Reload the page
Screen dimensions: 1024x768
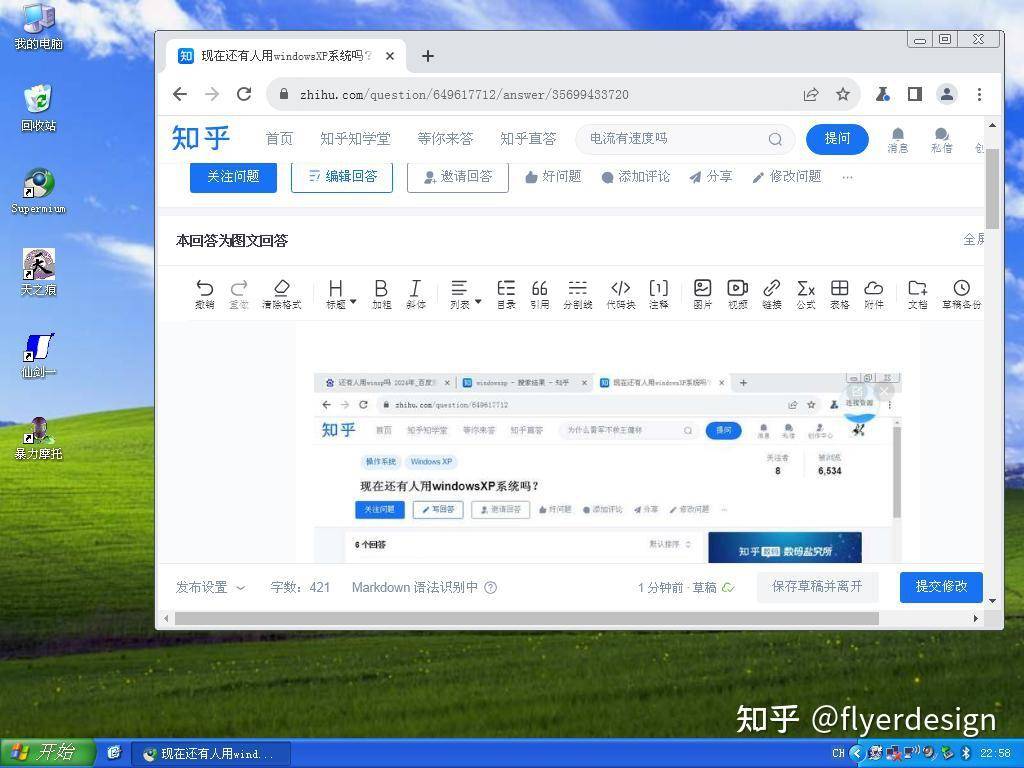tap(244, 94)
